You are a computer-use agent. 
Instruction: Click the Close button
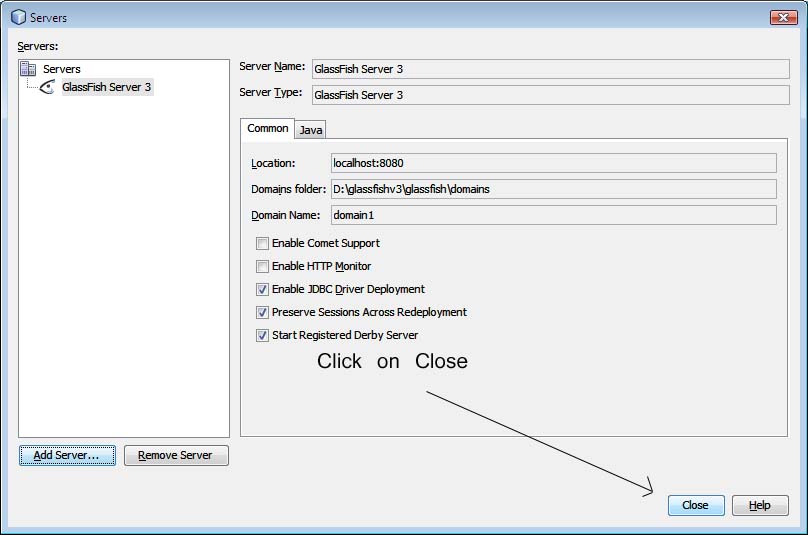tap(696, 505)
